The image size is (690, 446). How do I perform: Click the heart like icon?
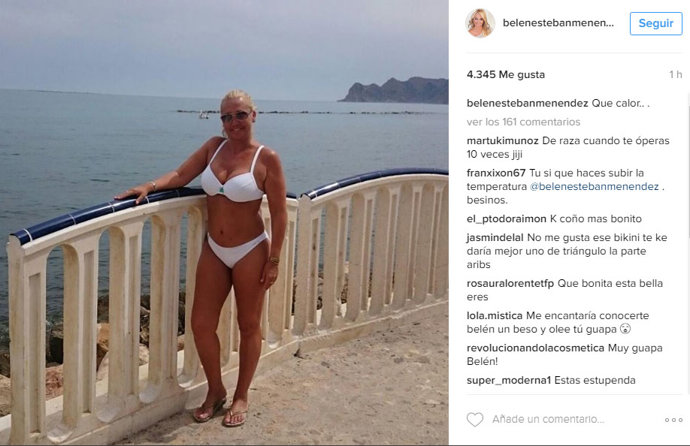point(475,420)
